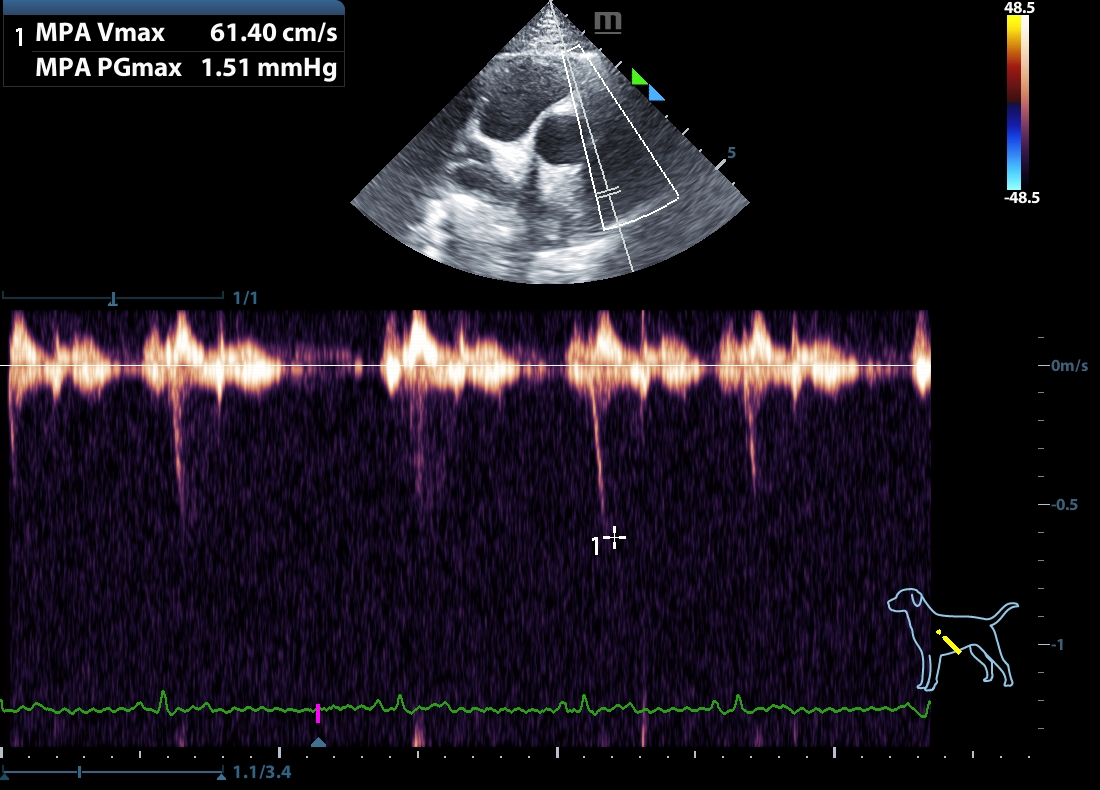Click the green focus marker triangle
This screenshot has height=790, width=1100.
coord(638,76)
